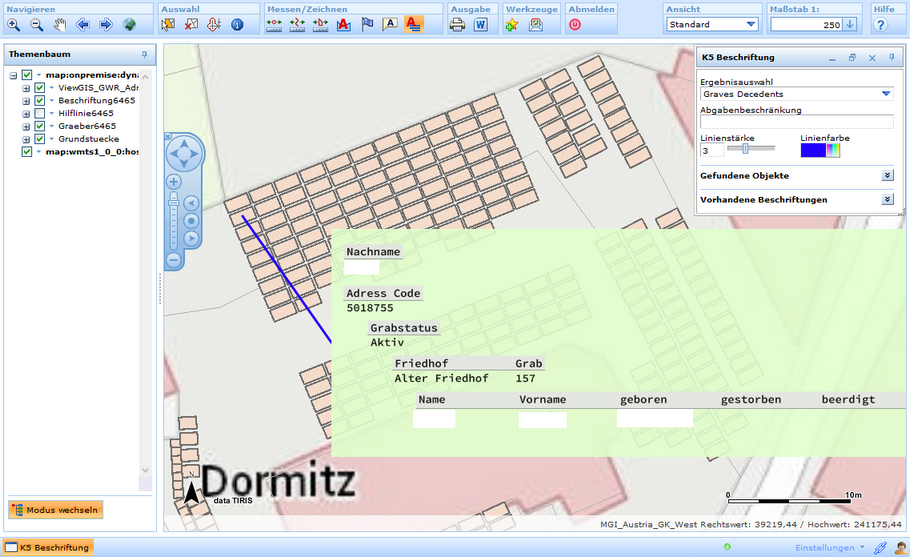The image size is (910, 557).
Task: Open the help question mark icon
Action: tap(880, 25)
